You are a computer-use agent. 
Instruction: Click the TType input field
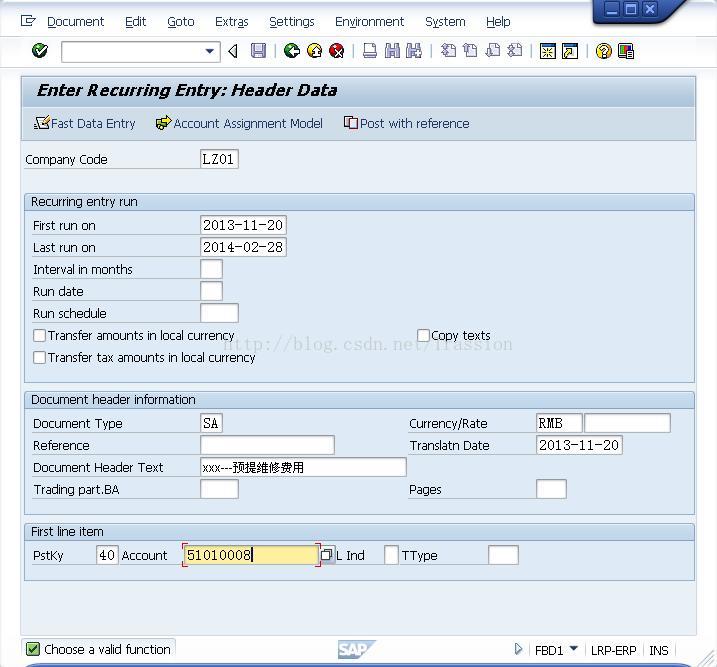pos(503,555)
